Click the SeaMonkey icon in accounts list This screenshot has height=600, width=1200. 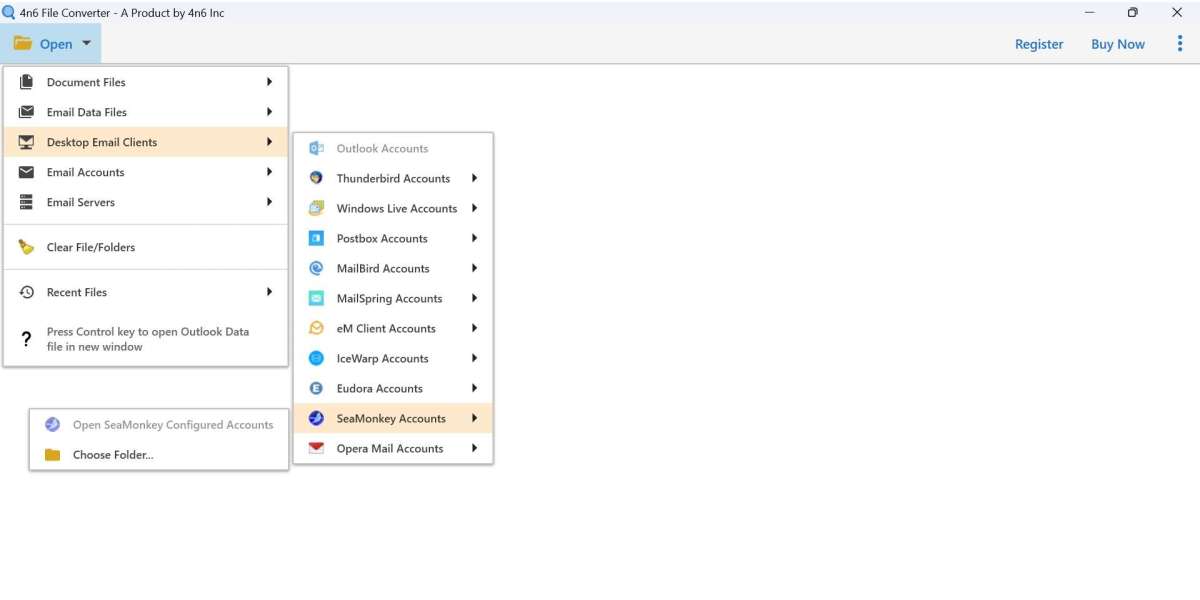(x=316, y=418)
